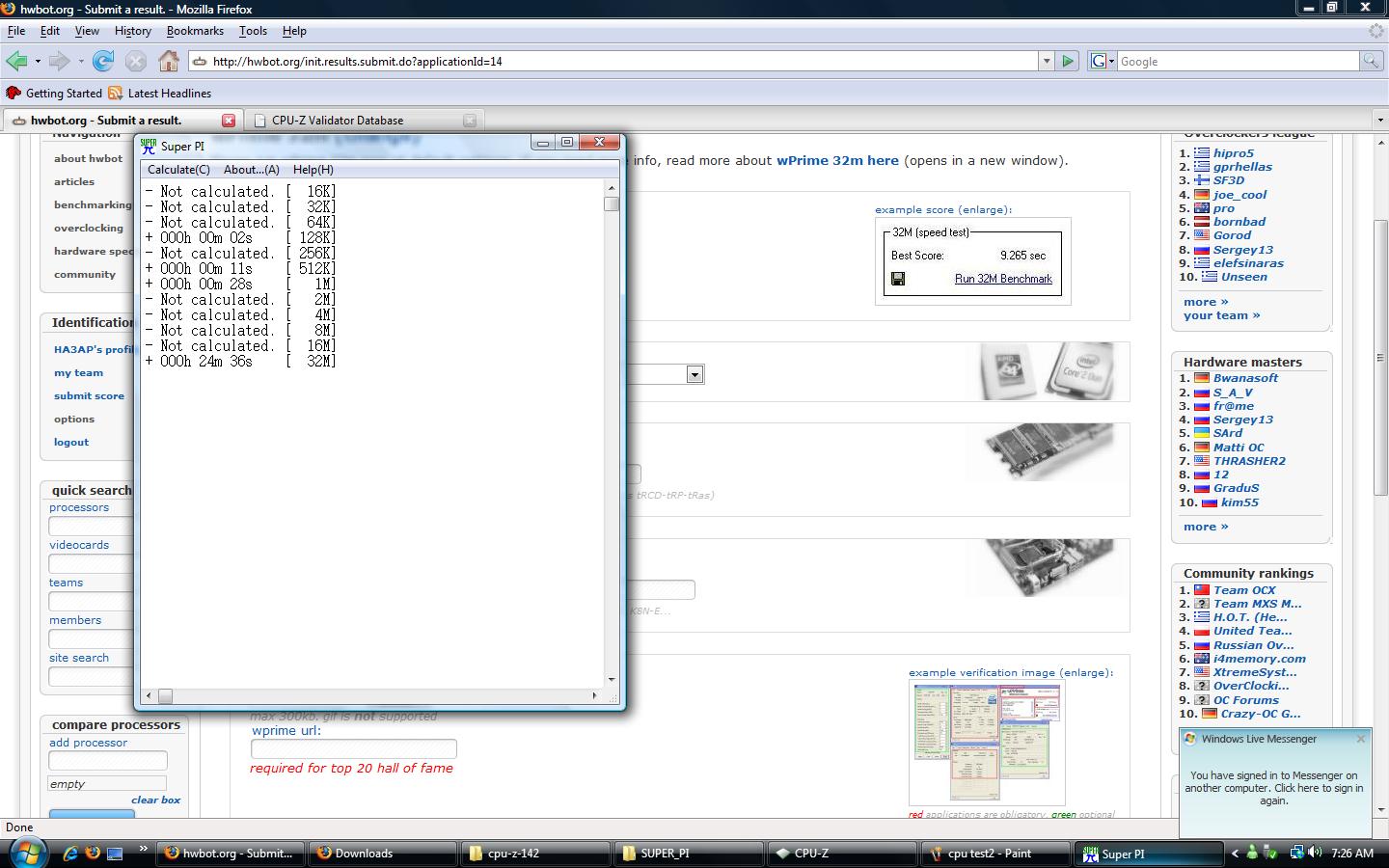
Task: Click Team OCX in Community rankings
Action: click(x=1244, y=590)
